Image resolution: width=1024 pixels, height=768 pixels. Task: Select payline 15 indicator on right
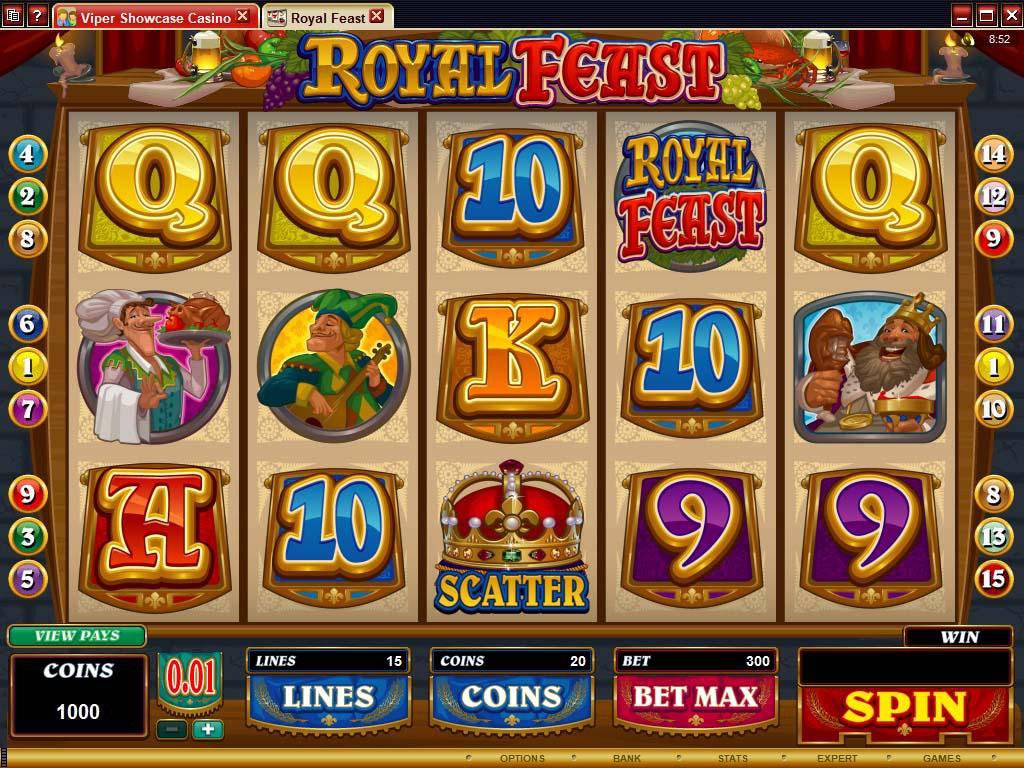point(993,579)
